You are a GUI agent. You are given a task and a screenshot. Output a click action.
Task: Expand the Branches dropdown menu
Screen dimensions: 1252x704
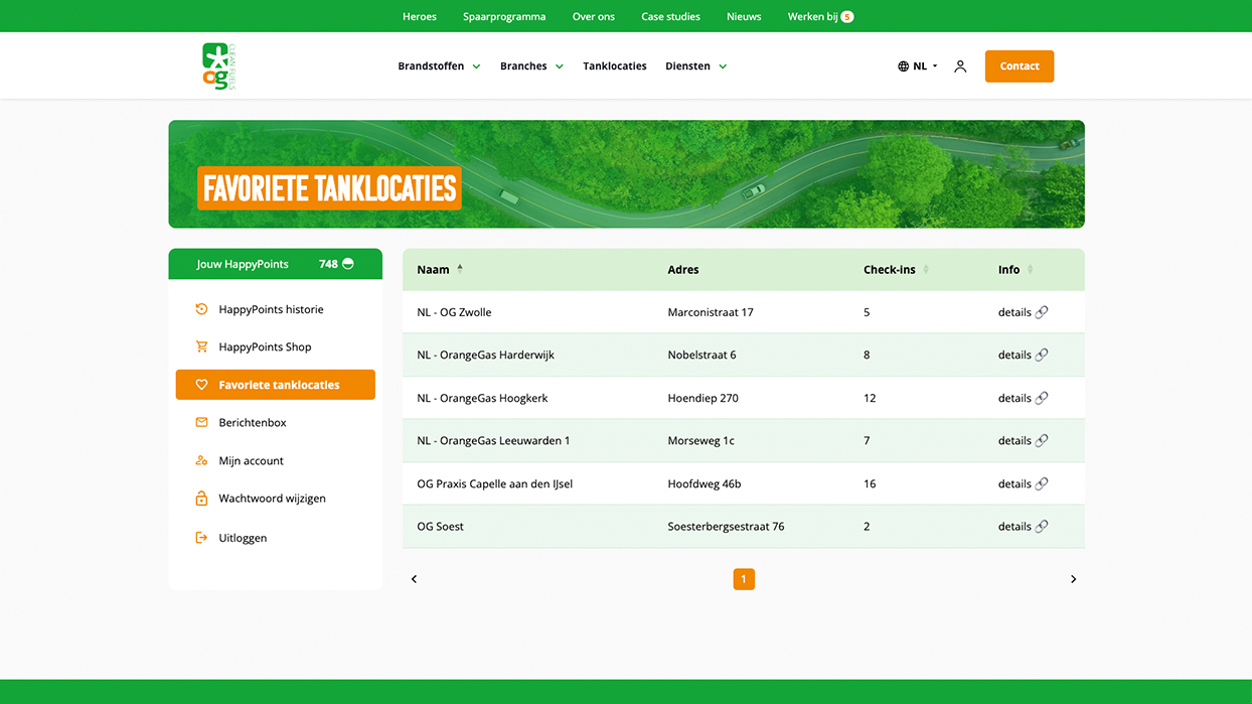[x=532, y=66]
